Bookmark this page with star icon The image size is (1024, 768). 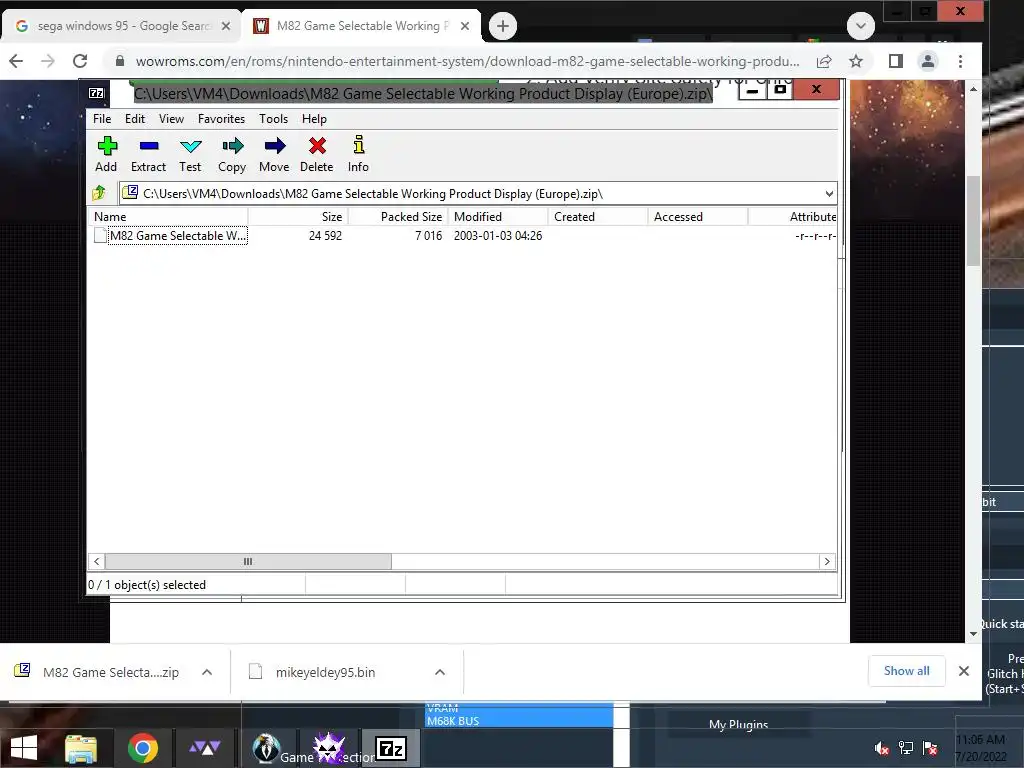[856, 61]
